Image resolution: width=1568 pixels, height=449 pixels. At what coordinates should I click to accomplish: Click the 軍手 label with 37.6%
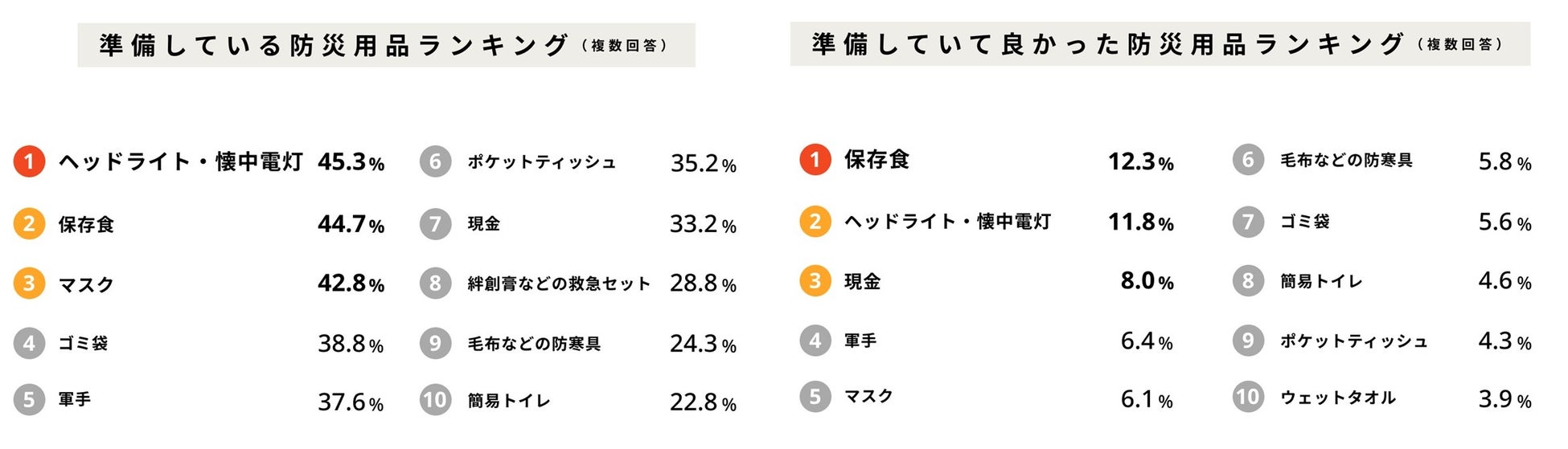pos(75,400)
